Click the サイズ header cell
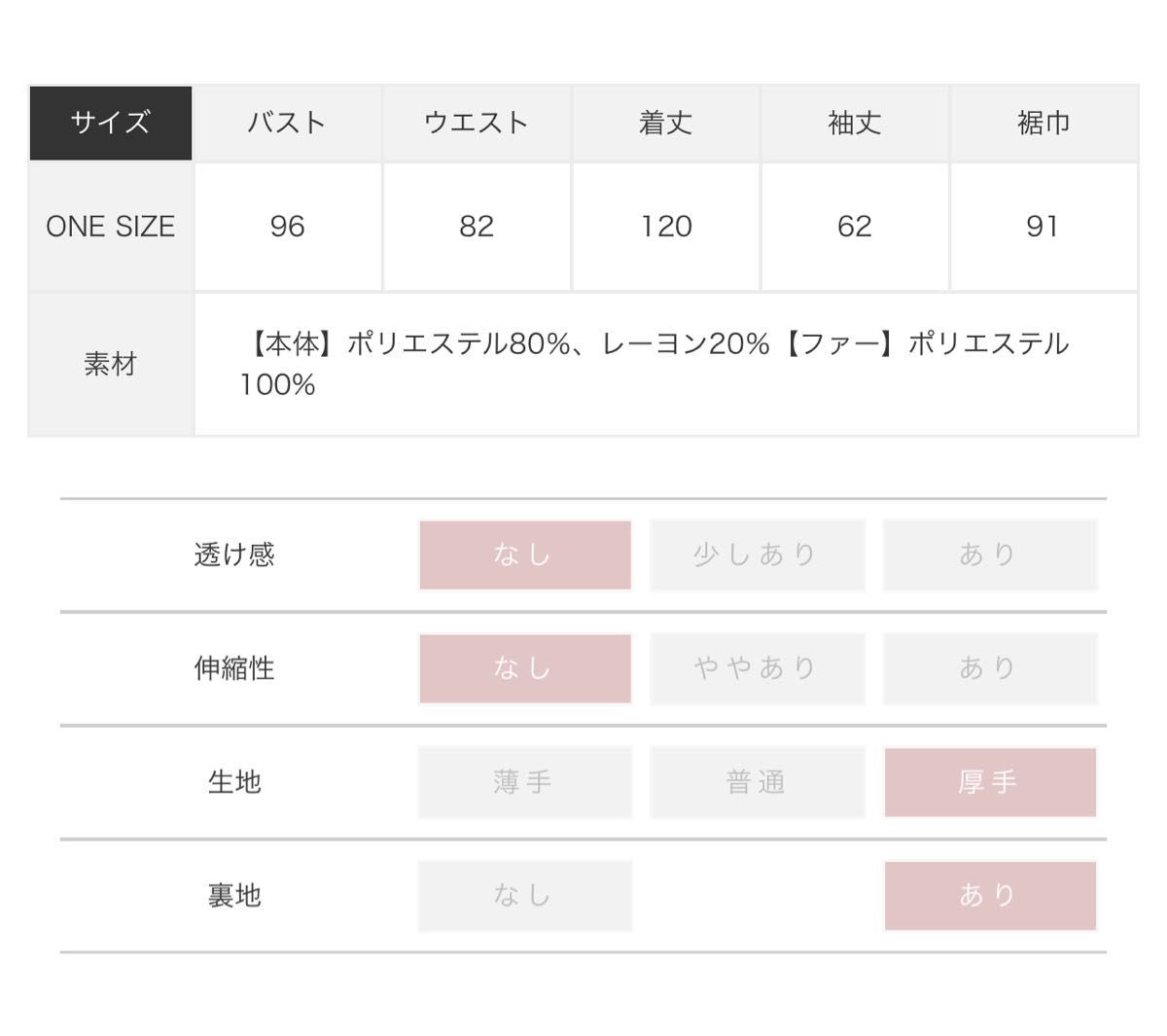1167x1036 pixels. pyautogui.click(x=111, y=124)
